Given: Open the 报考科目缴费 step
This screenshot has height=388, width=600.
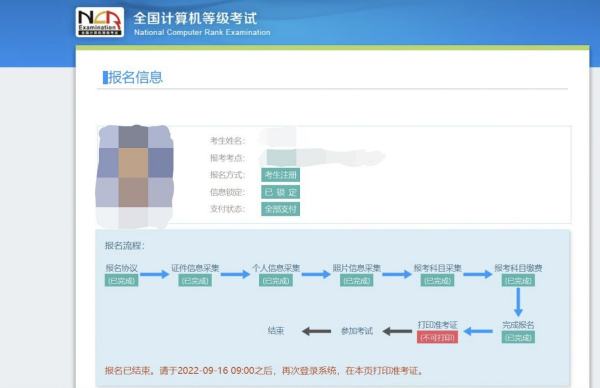Looking at the screenshot, I should coord(518,268).
